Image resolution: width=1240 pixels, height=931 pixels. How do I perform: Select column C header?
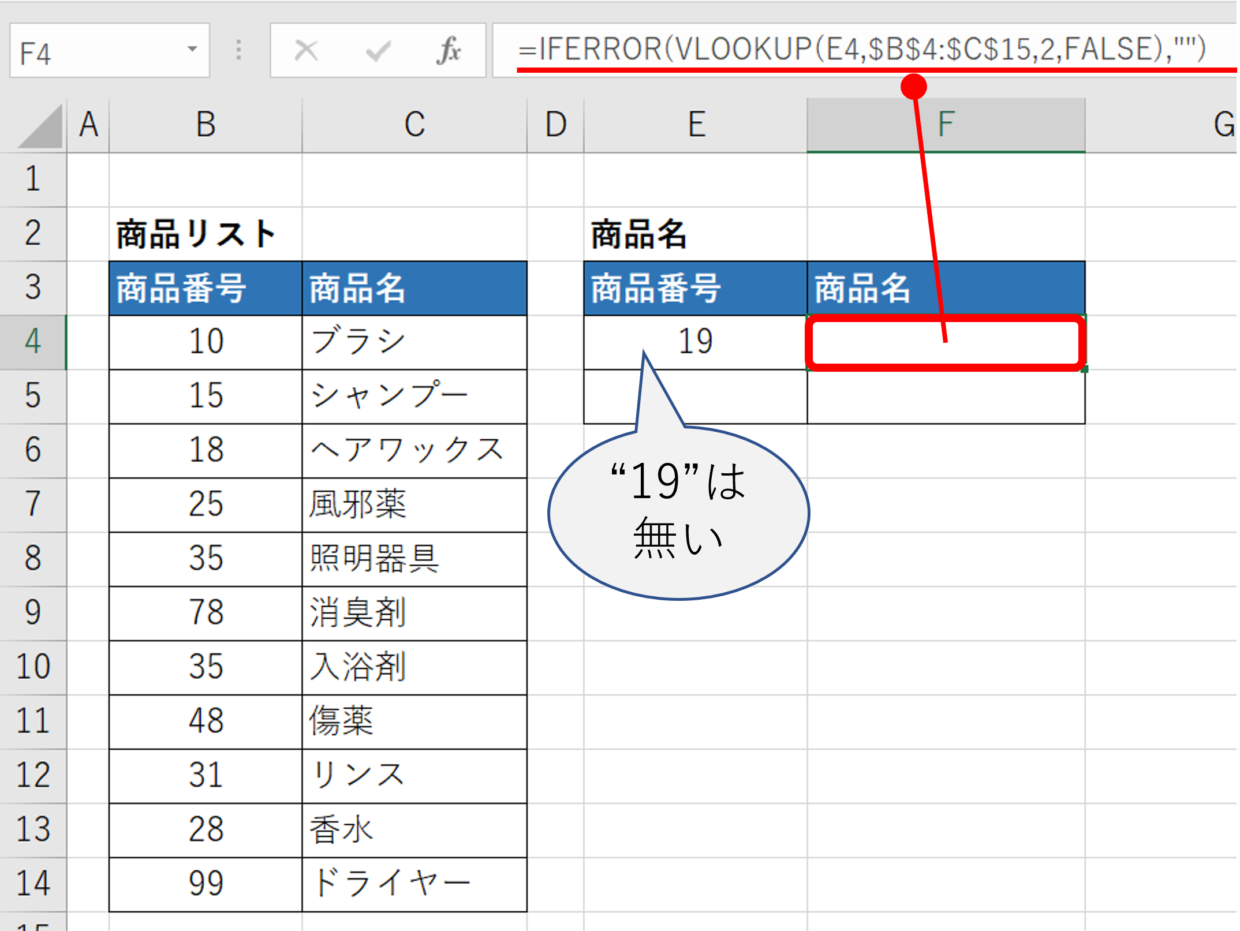coord(414,125)
